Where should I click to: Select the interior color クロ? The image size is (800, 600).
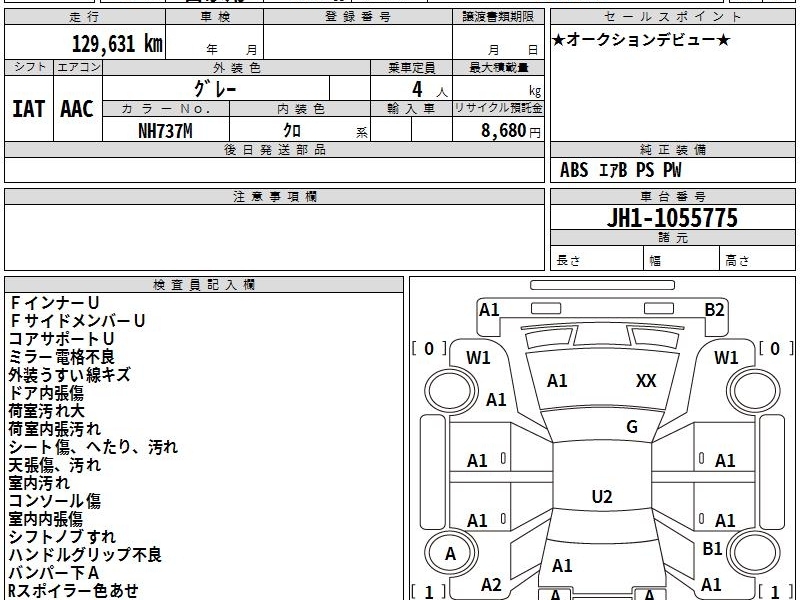pyautogui.click(x=292, y=130)
